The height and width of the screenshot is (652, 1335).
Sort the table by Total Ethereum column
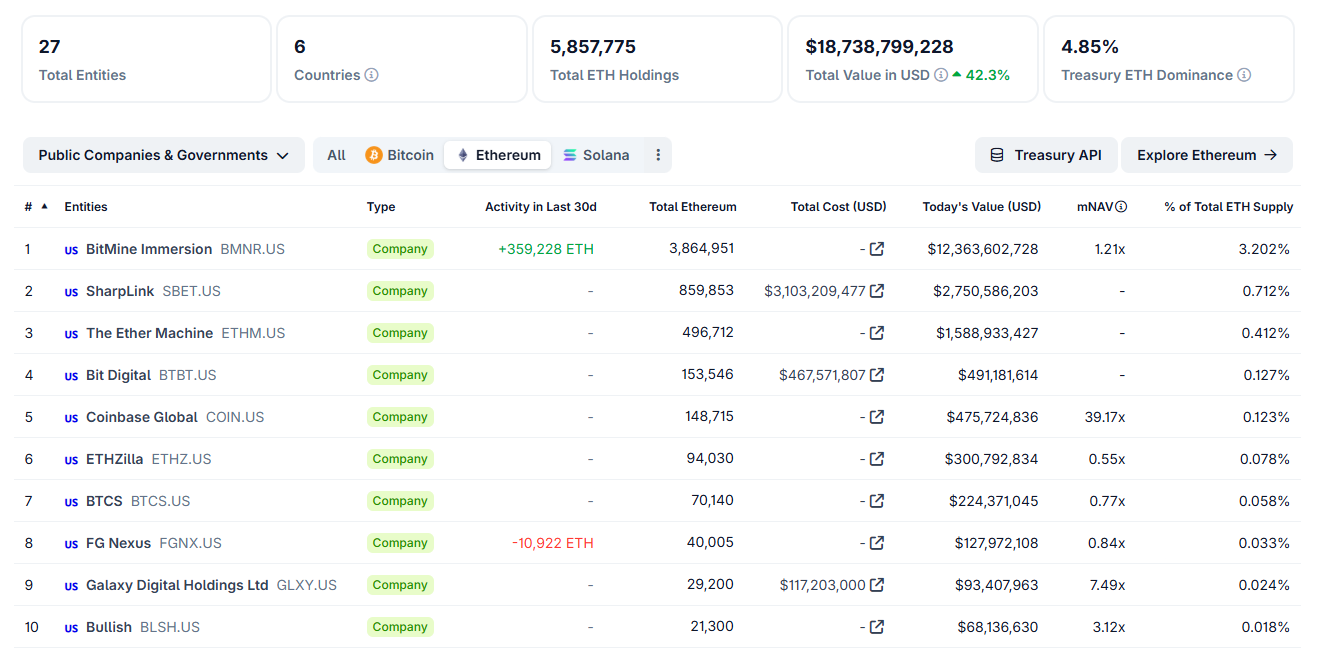(x=694, y=206)
